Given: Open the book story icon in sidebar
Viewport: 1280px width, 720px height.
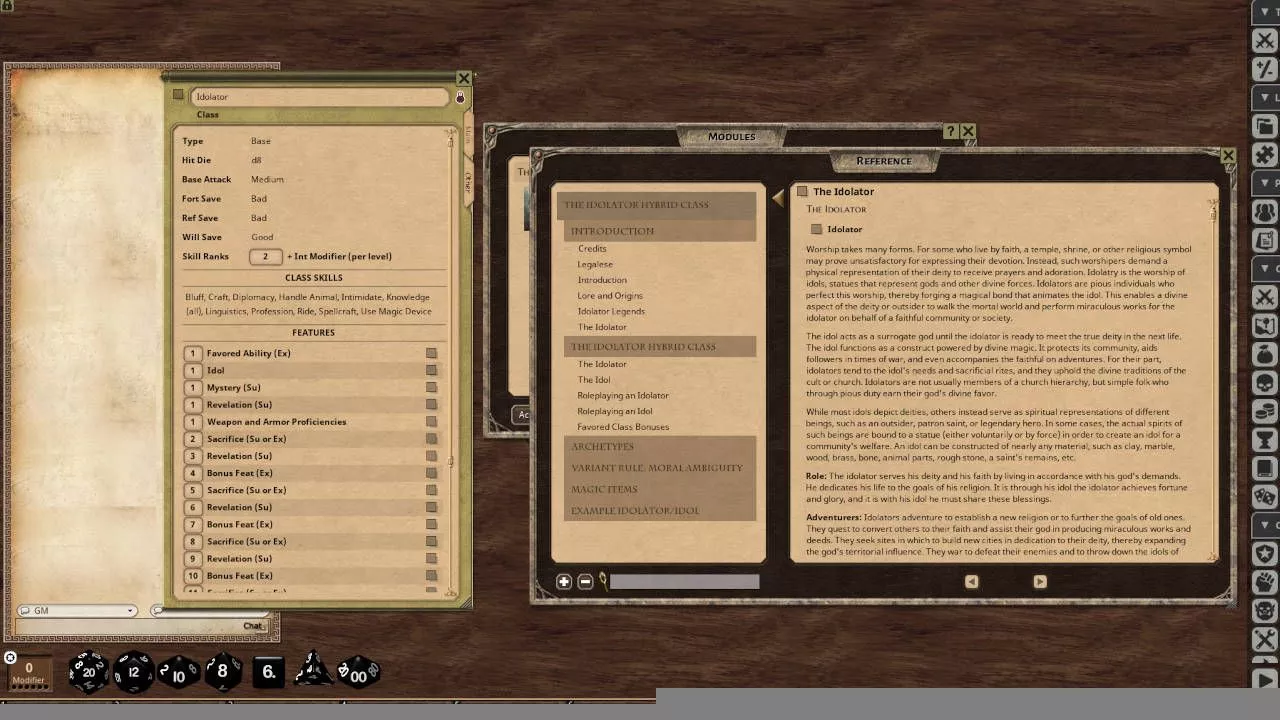Looking at the screenshot, I should [x=1265, y=469].
